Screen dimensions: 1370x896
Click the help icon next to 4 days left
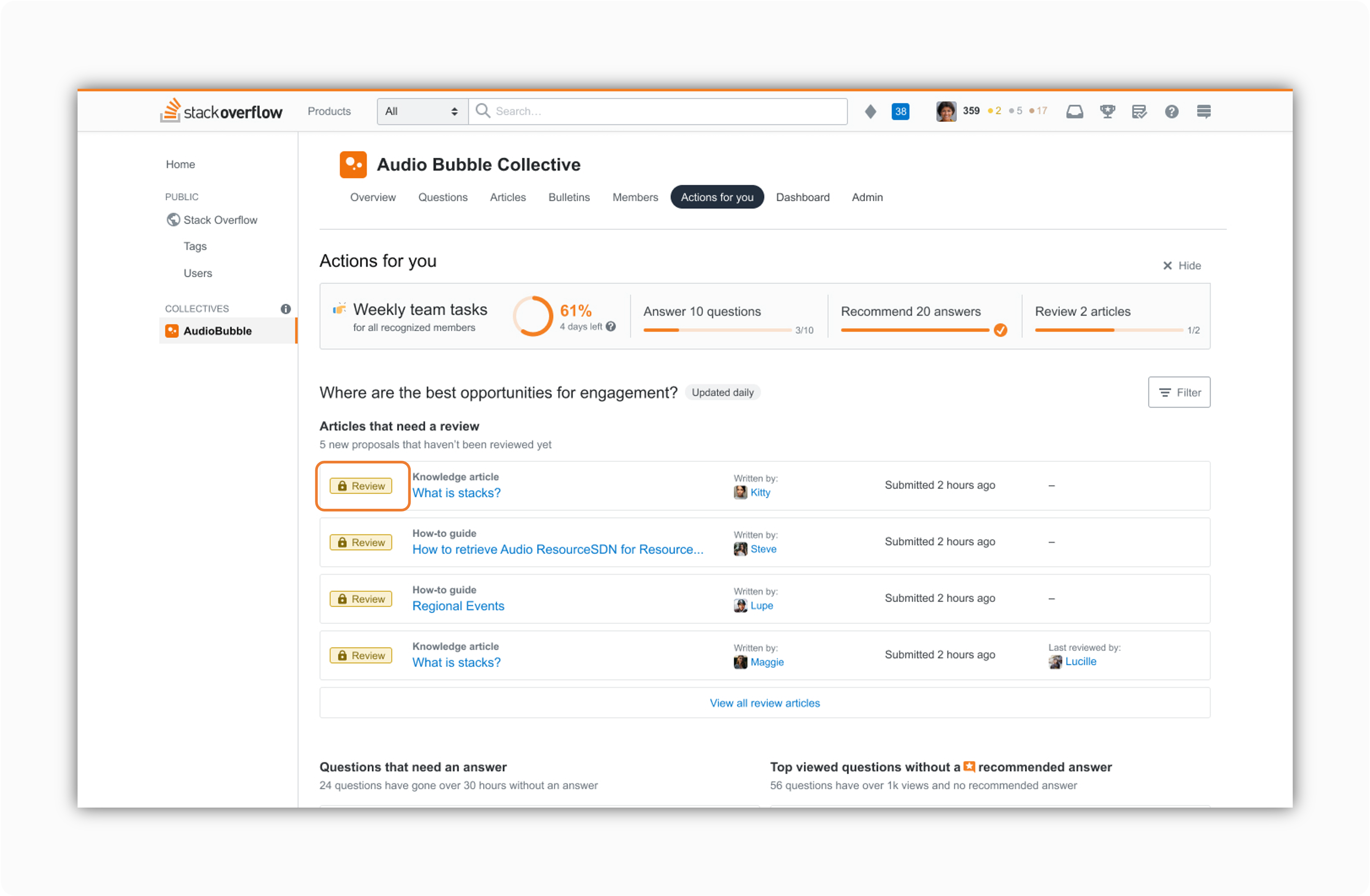pyautogui.click(x=611, y=326)
